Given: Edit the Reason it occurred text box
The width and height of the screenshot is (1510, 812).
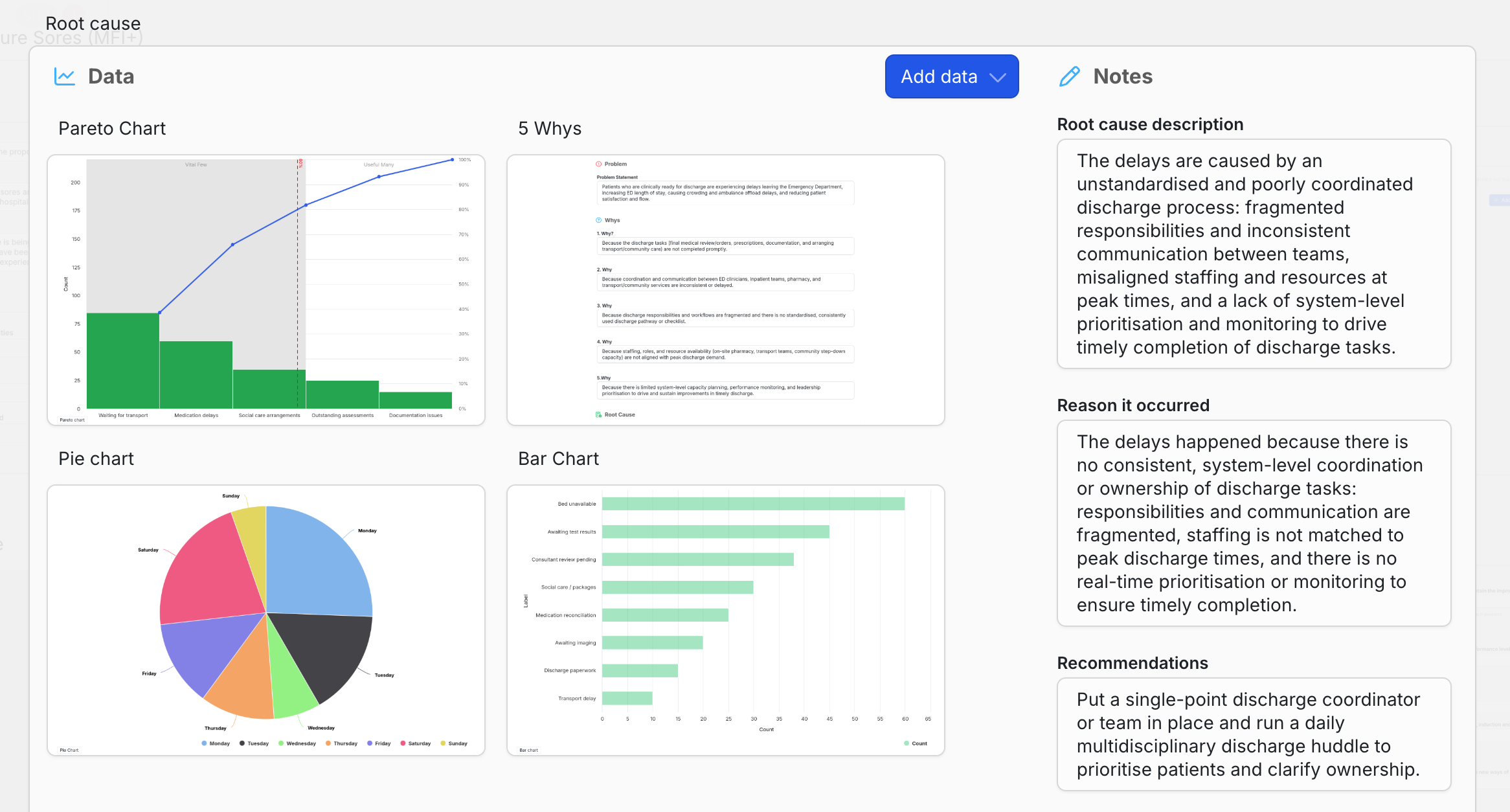Looking at the screenshot, I should point(1254,523).
